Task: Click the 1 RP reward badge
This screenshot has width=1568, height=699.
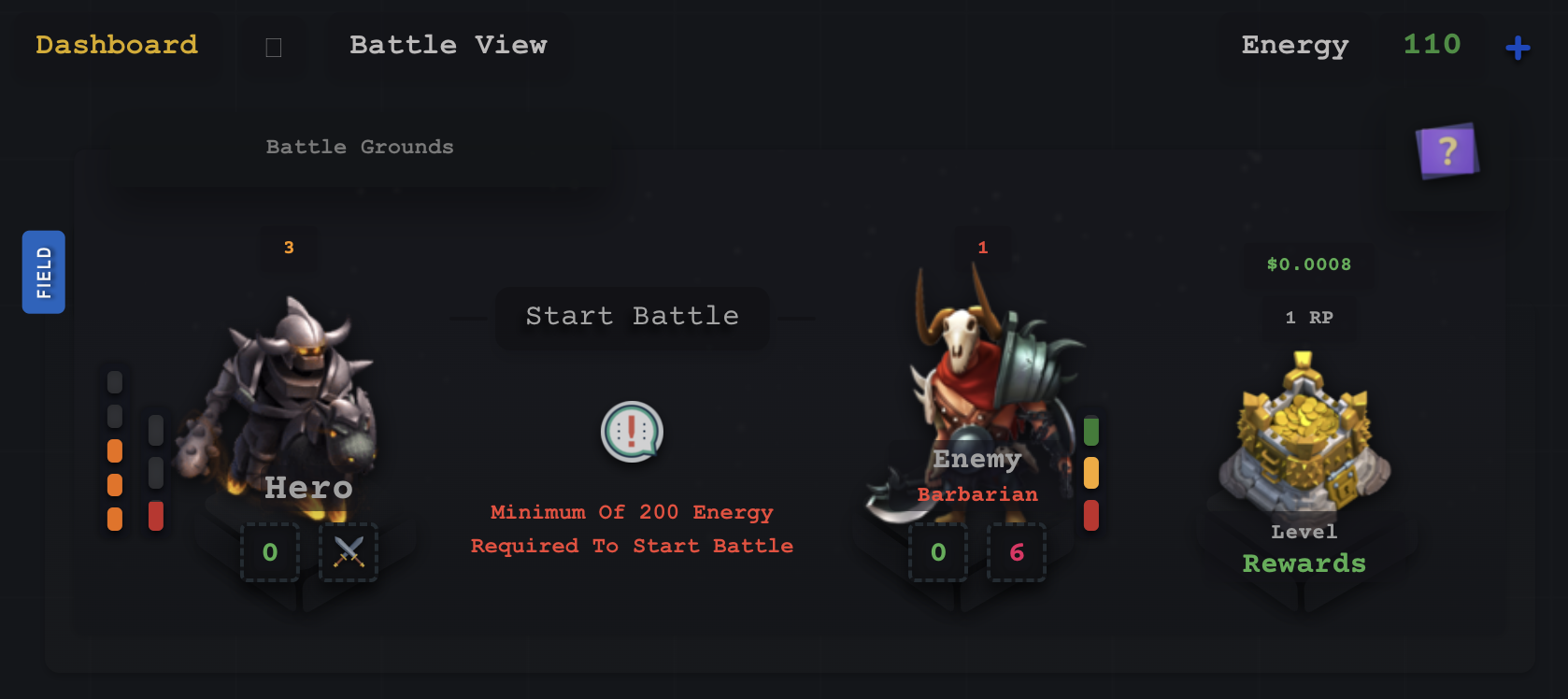Action: click(1309, 318)
